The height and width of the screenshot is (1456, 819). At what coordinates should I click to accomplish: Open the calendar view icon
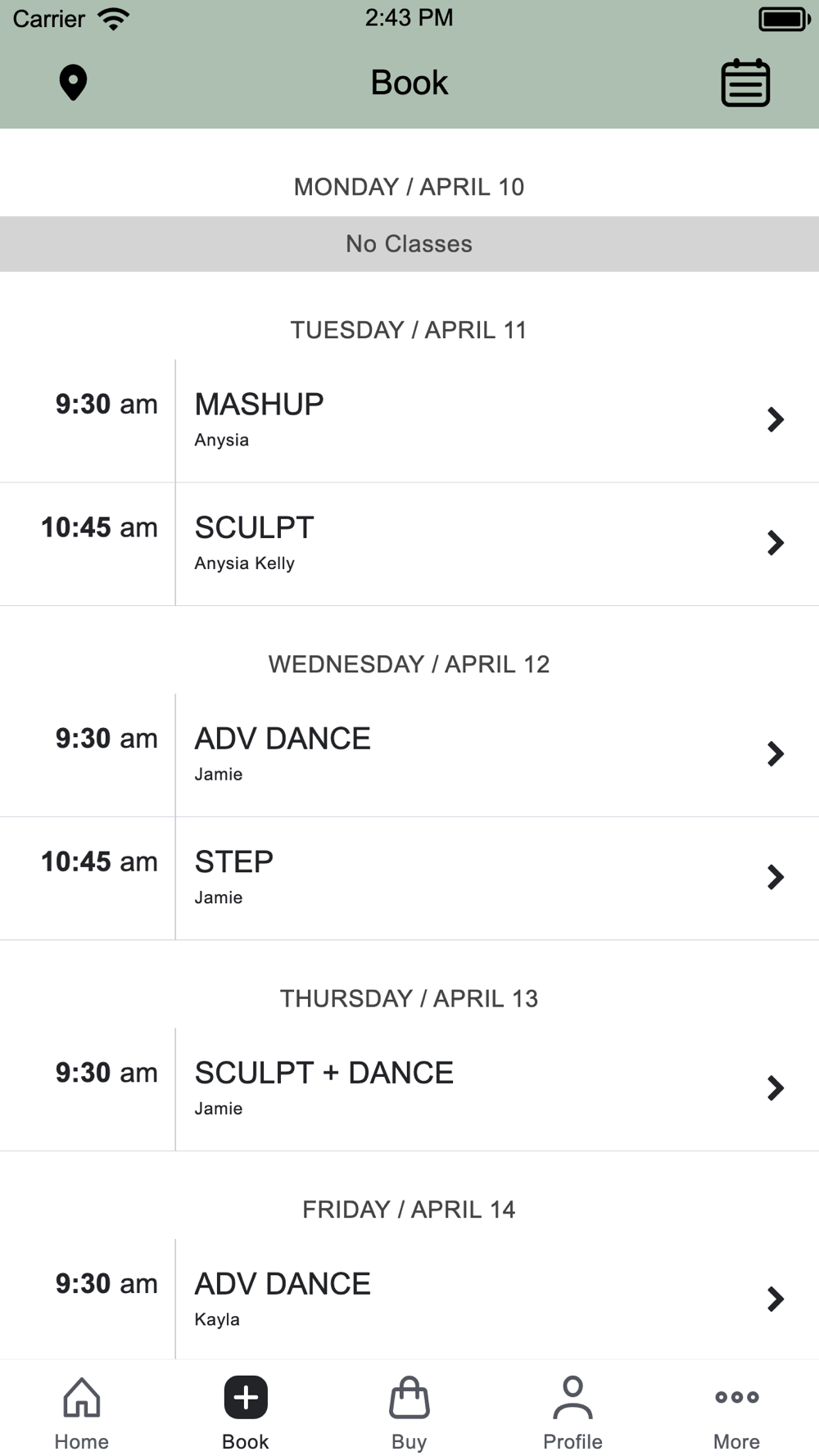coord(745,83)
